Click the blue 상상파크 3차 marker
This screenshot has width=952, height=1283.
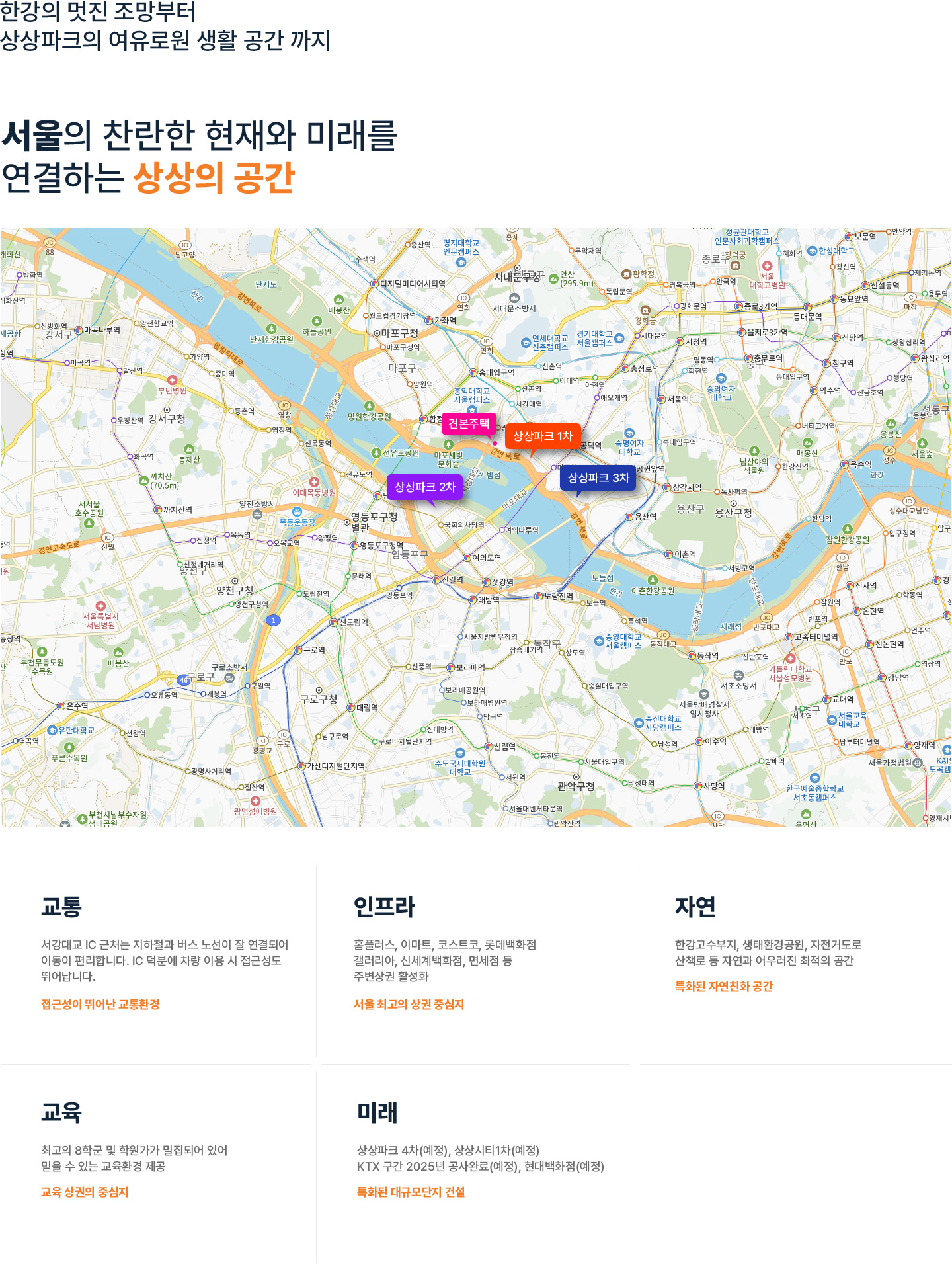point(598,477)
